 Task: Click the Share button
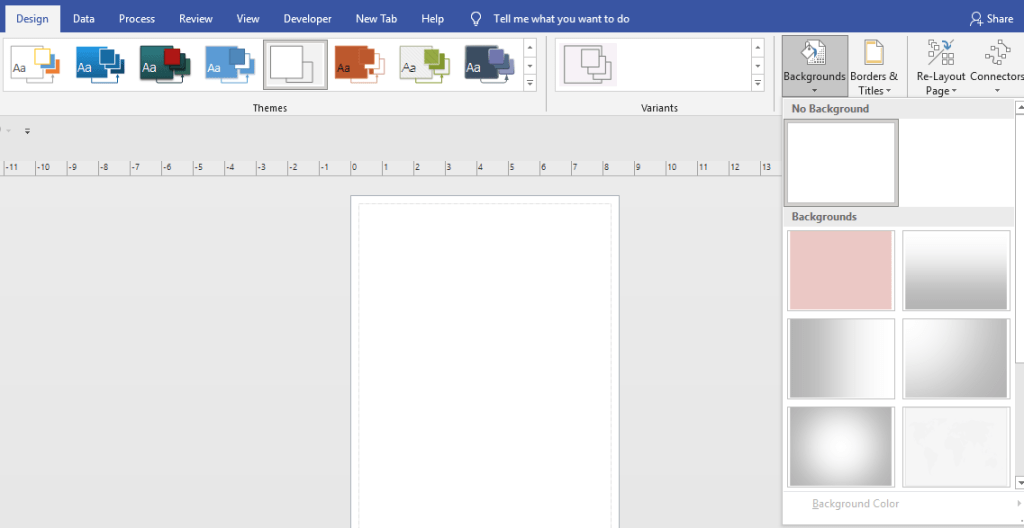(991, 19)
